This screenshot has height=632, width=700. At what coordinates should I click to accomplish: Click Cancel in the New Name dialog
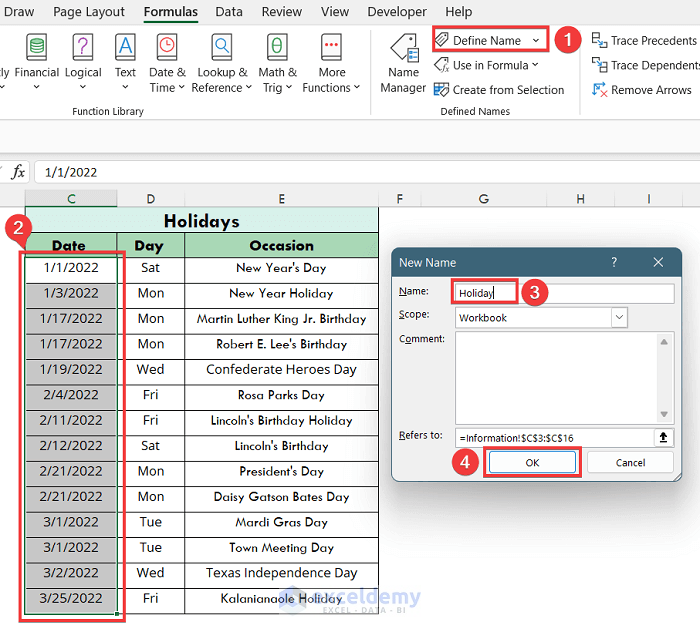tap(630, 462)
